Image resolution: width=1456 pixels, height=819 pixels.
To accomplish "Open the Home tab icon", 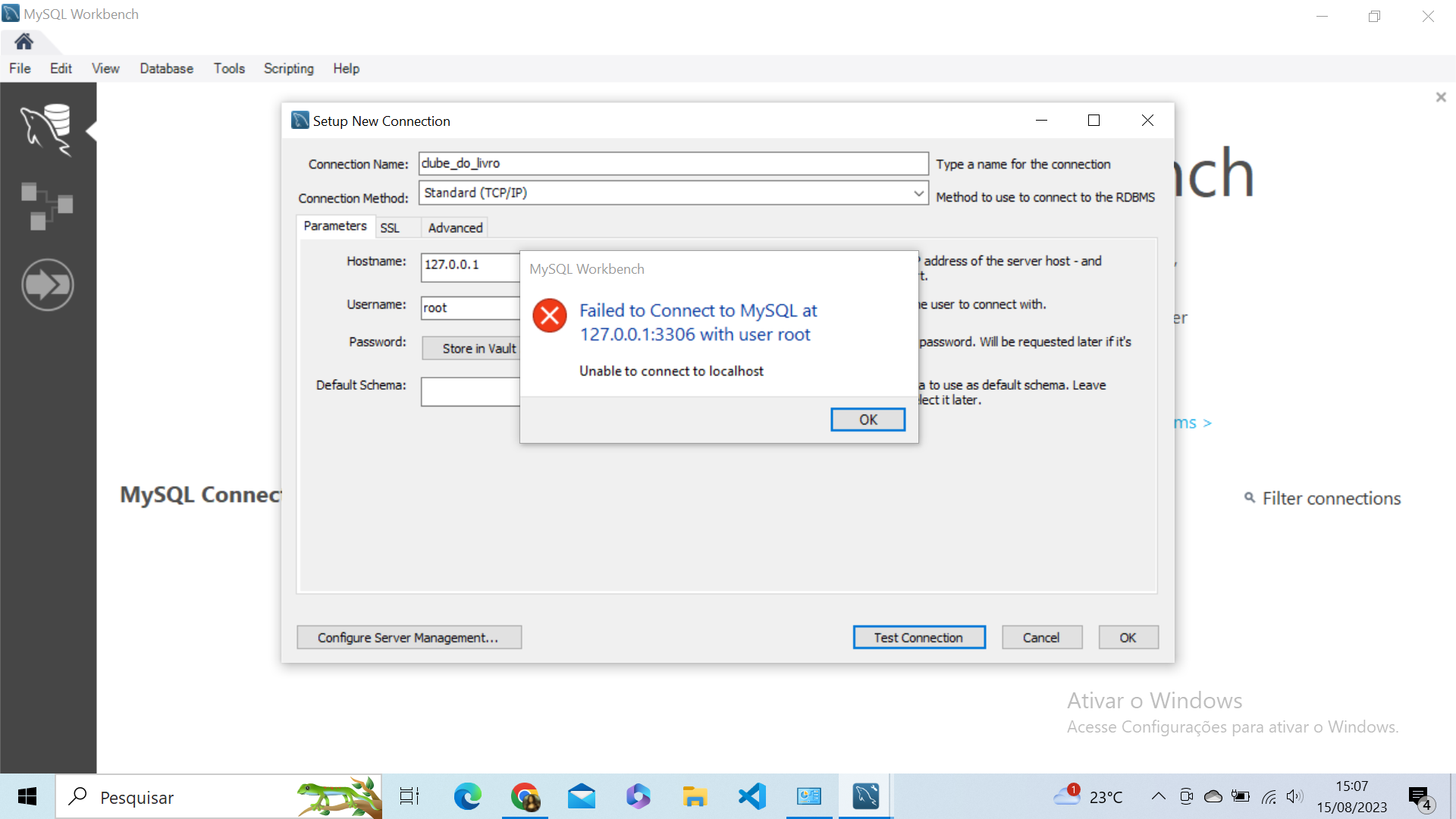I will pyautogui.click(x=24, y=42).
